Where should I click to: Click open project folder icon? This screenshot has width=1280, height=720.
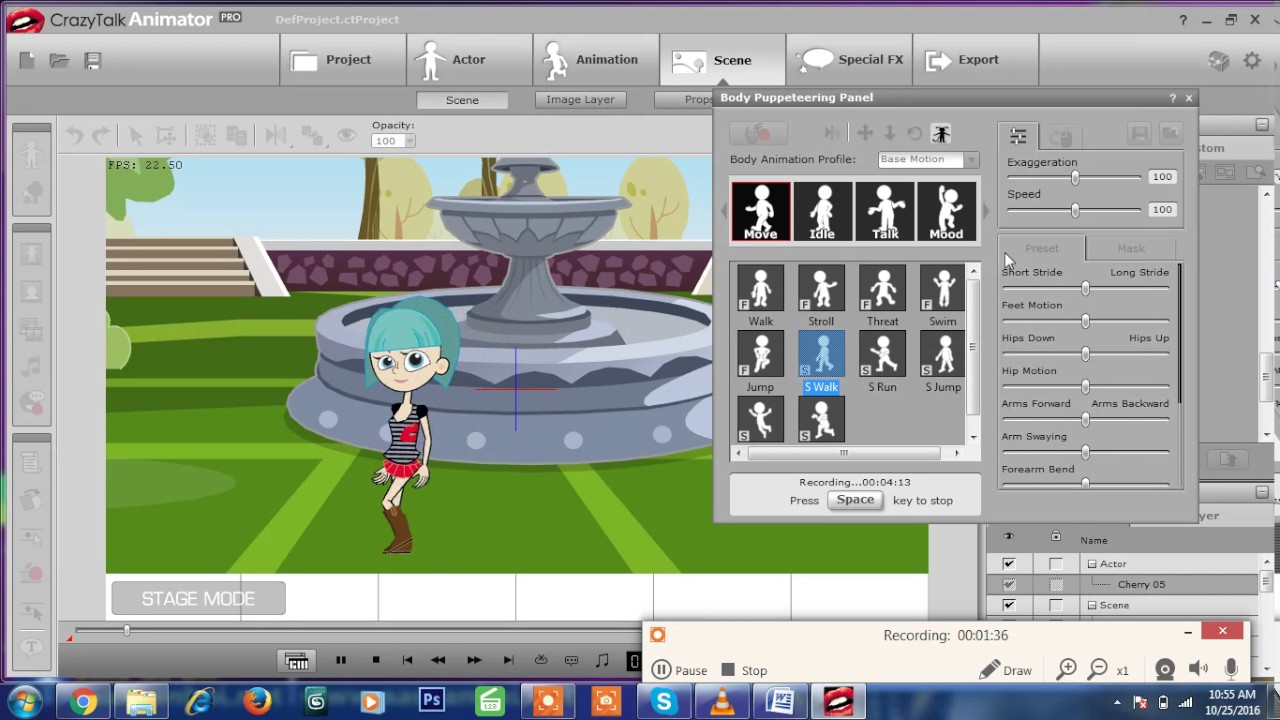60,61
